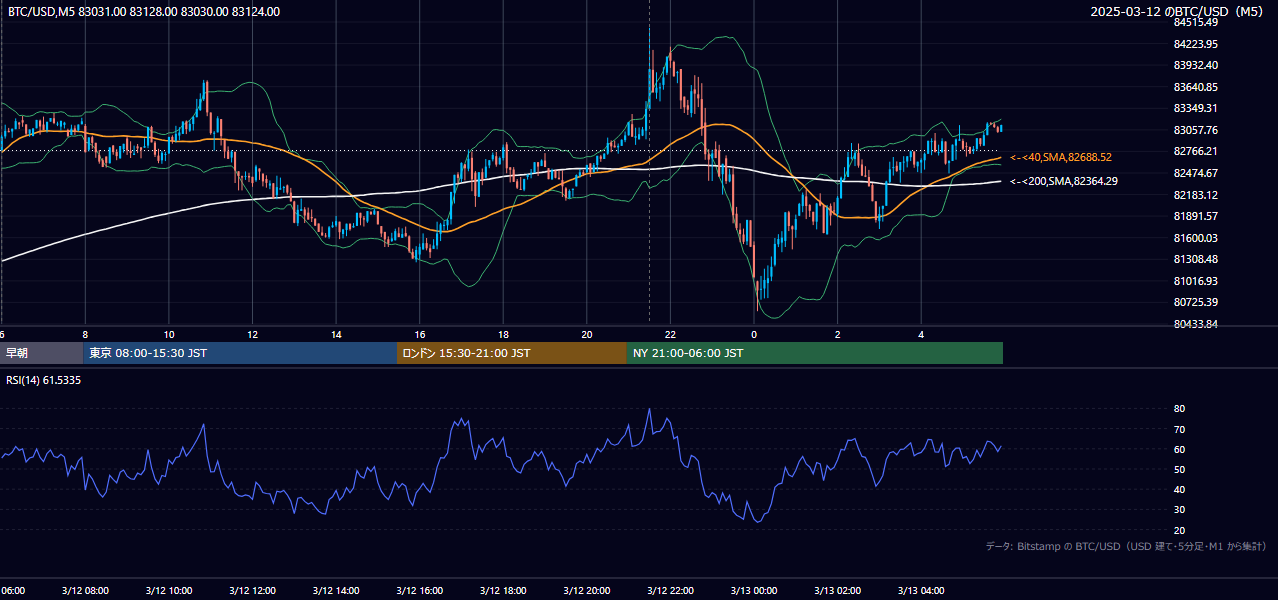The width and height of the screenshot is (1278, 600).
Task: Click the RSI(14) 61.5335 indicator label
Action: click(x=44, y=380)
